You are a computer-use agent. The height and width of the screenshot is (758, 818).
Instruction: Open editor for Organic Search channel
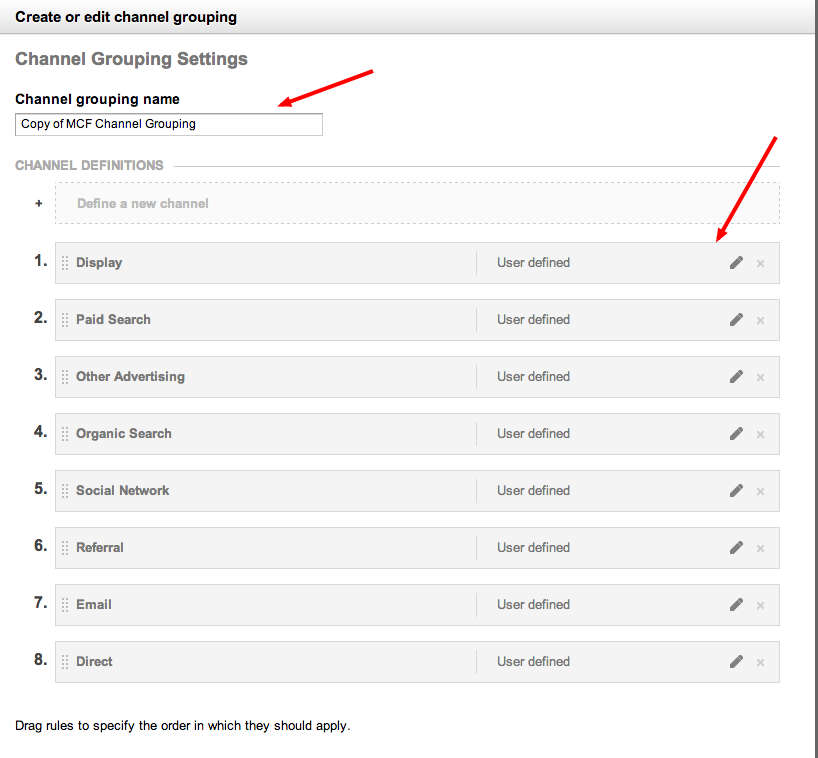pyautogui.click(x=736, y=434)
